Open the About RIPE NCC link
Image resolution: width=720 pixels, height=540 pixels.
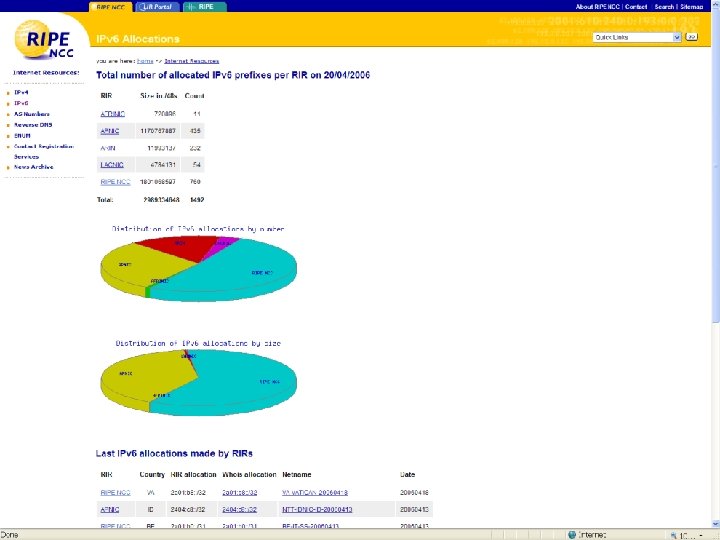[x=597, y=6]
